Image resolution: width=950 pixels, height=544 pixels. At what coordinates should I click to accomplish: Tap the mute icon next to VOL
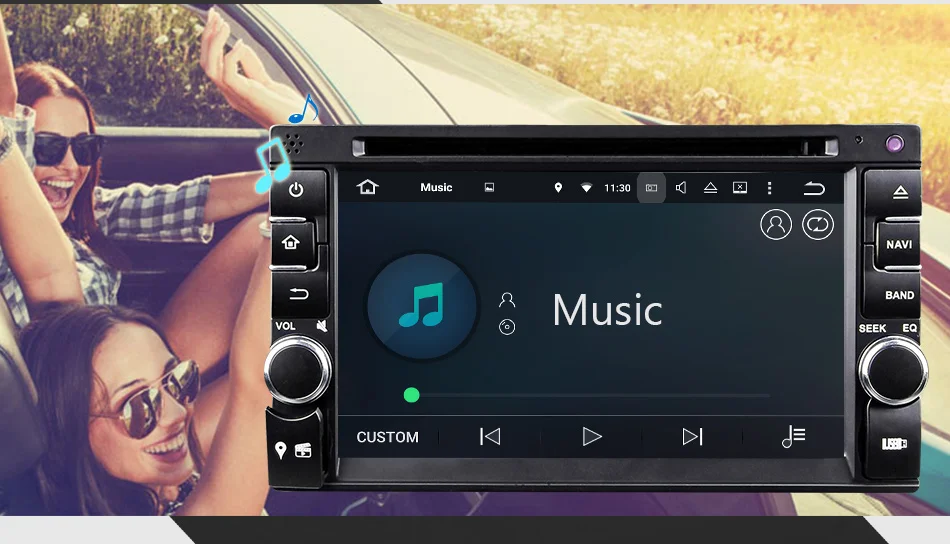(322, 326)
